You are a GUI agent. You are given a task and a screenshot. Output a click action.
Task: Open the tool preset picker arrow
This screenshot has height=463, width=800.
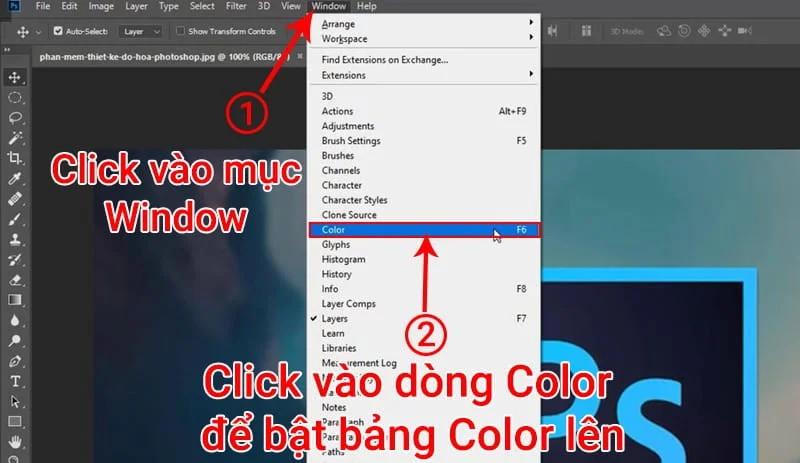click(38, 32)
